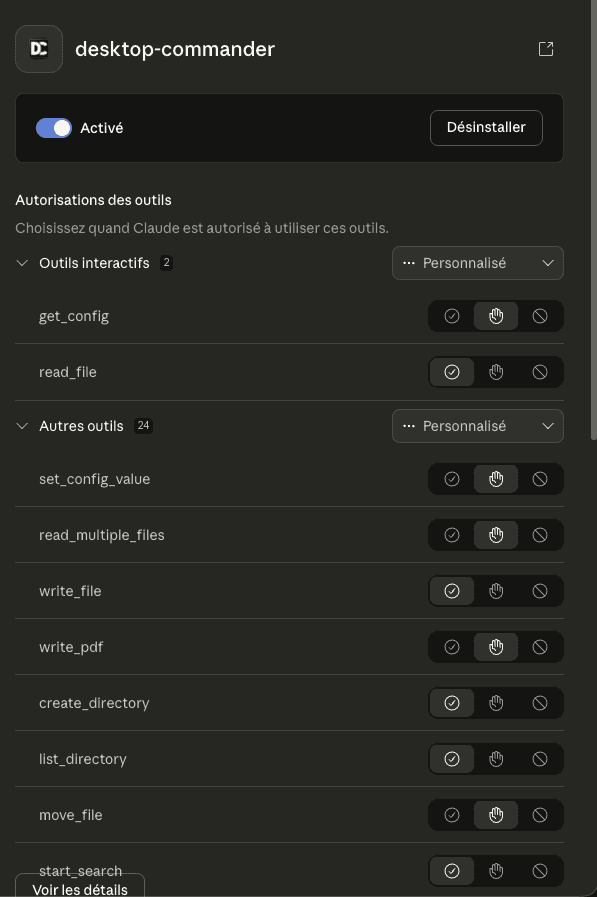Screen dimensions: 597x897
Task: Click the read_multiple_files tool name
Action: click(102, 535)
